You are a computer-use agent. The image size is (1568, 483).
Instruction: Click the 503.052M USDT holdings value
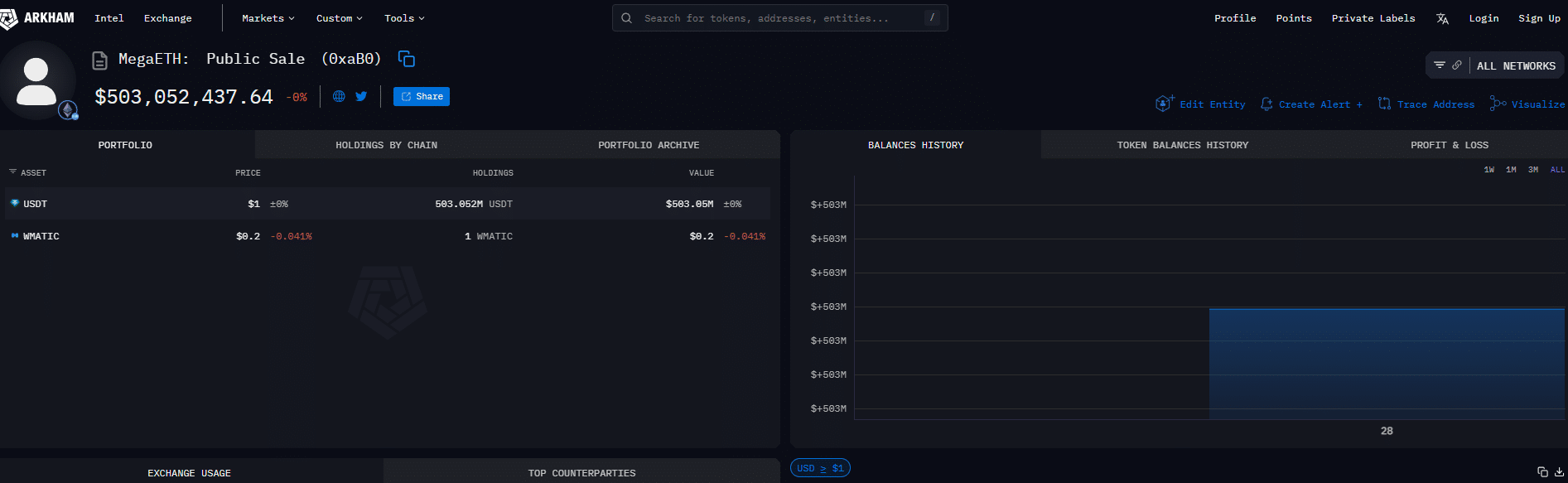474,204
